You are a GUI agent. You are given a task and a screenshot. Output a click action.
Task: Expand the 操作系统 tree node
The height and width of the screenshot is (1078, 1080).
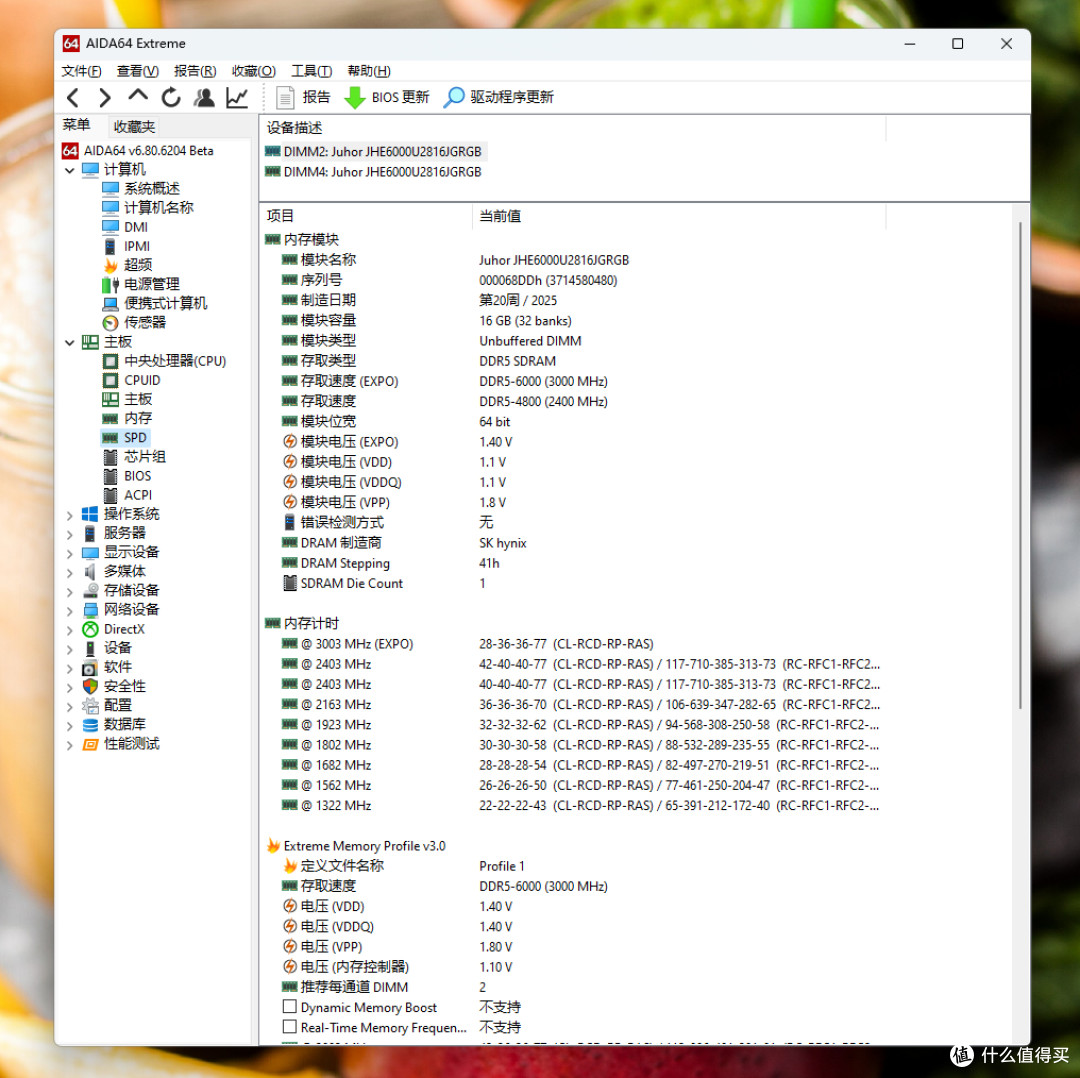pos(70,515)
